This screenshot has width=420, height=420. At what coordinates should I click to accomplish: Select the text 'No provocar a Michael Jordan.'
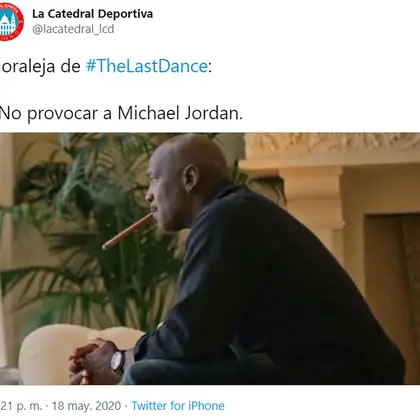click(121, 113)
